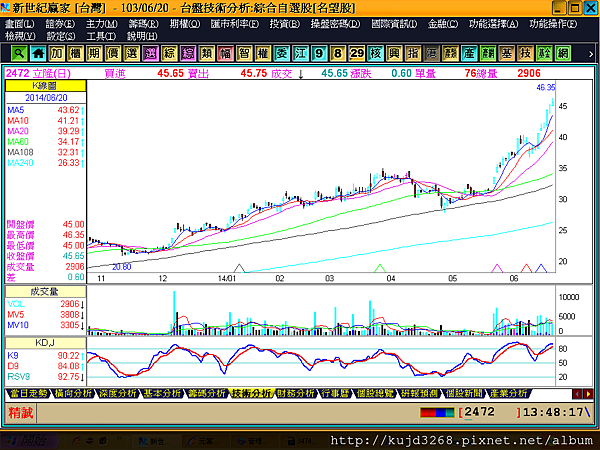Click the number 29 toolbar icon
600x450 pixels.
pyautogui.click(x=357, y=53)
